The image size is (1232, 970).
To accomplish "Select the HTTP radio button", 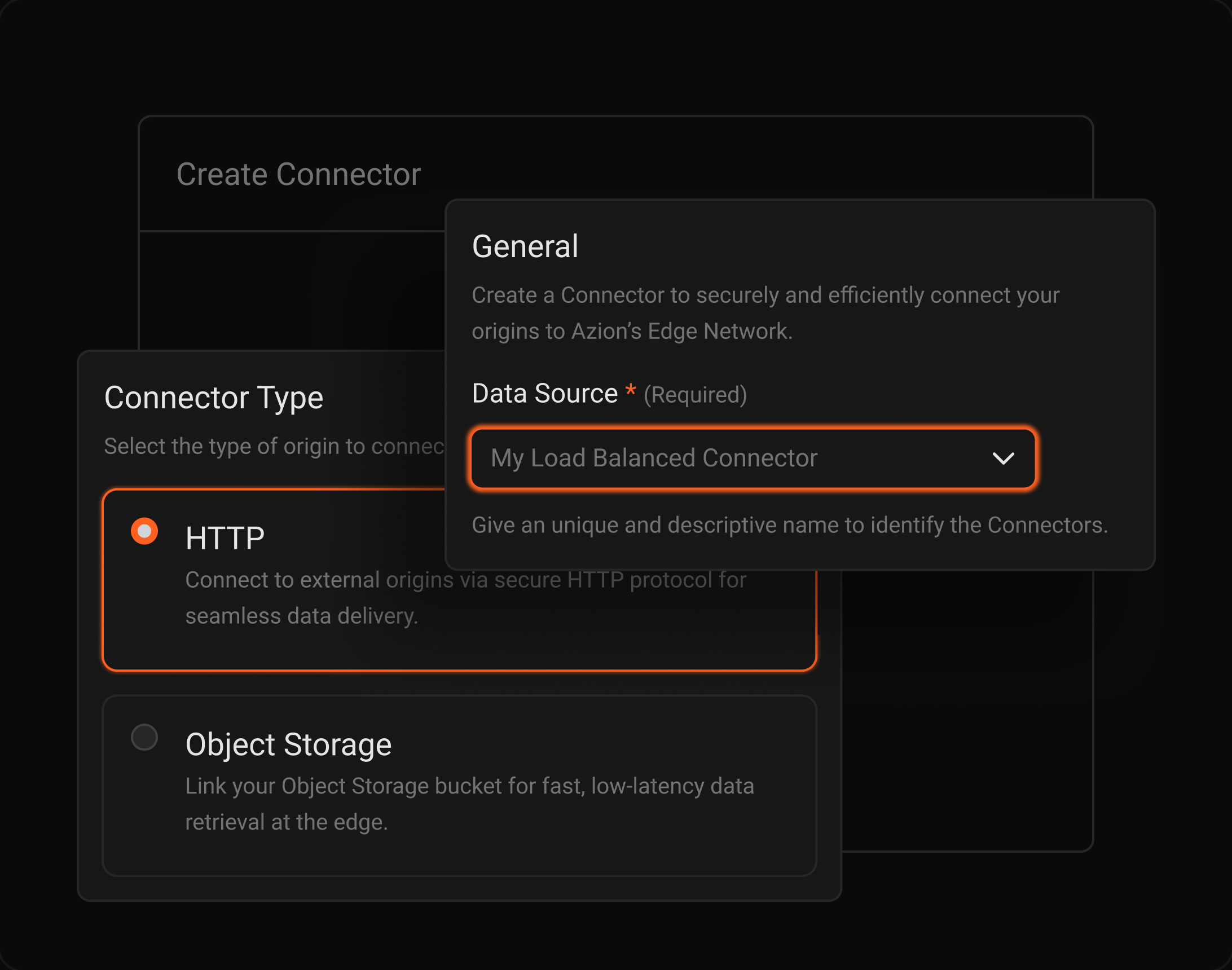I will (x=144, y=531).
